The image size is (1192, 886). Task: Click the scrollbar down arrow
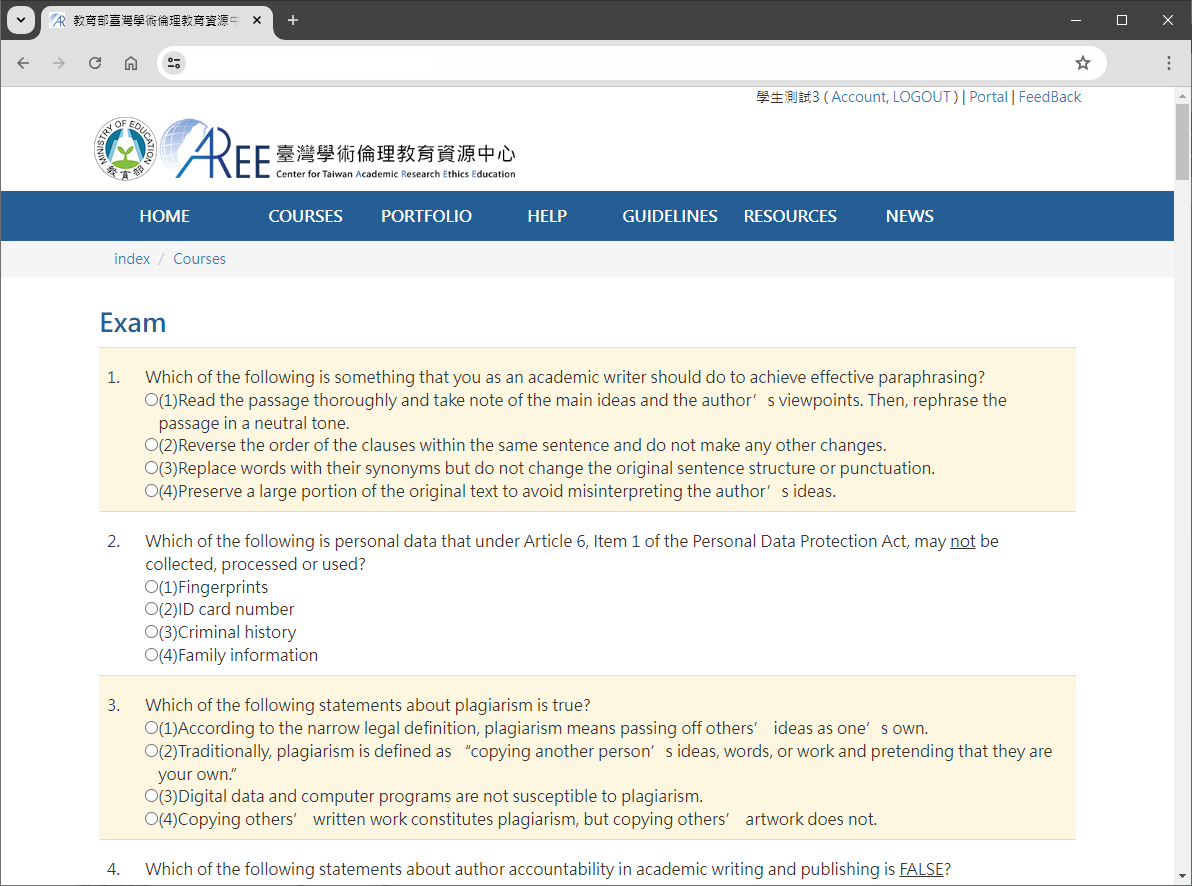point(1182,878)
